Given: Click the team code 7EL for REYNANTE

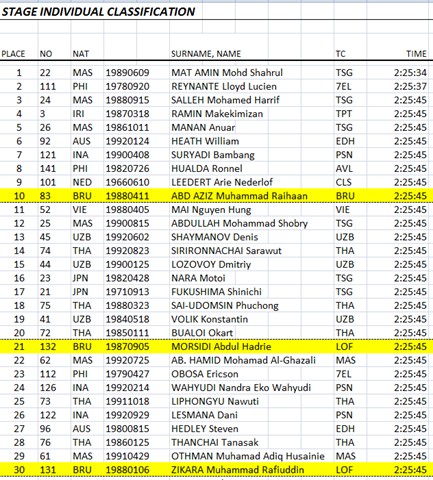Looking at the screenshot, I should [x=343, y=86].
